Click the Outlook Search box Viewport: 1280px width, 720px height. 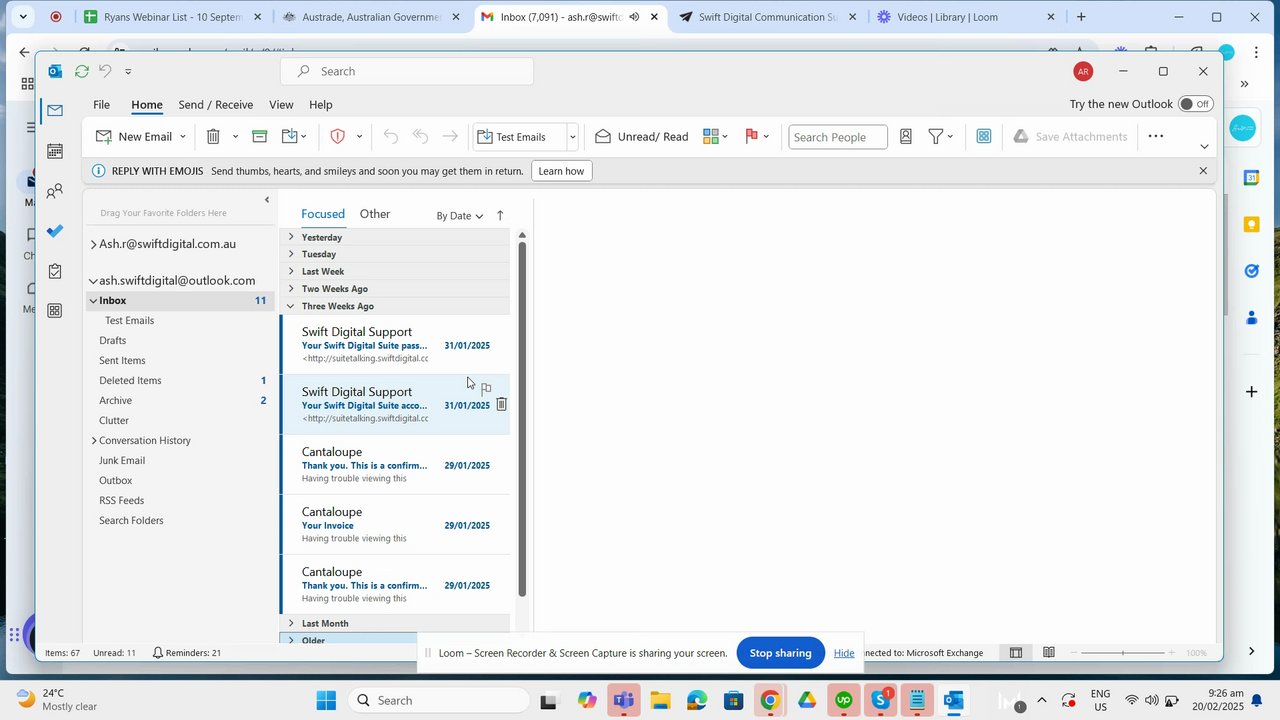(406, 71)
